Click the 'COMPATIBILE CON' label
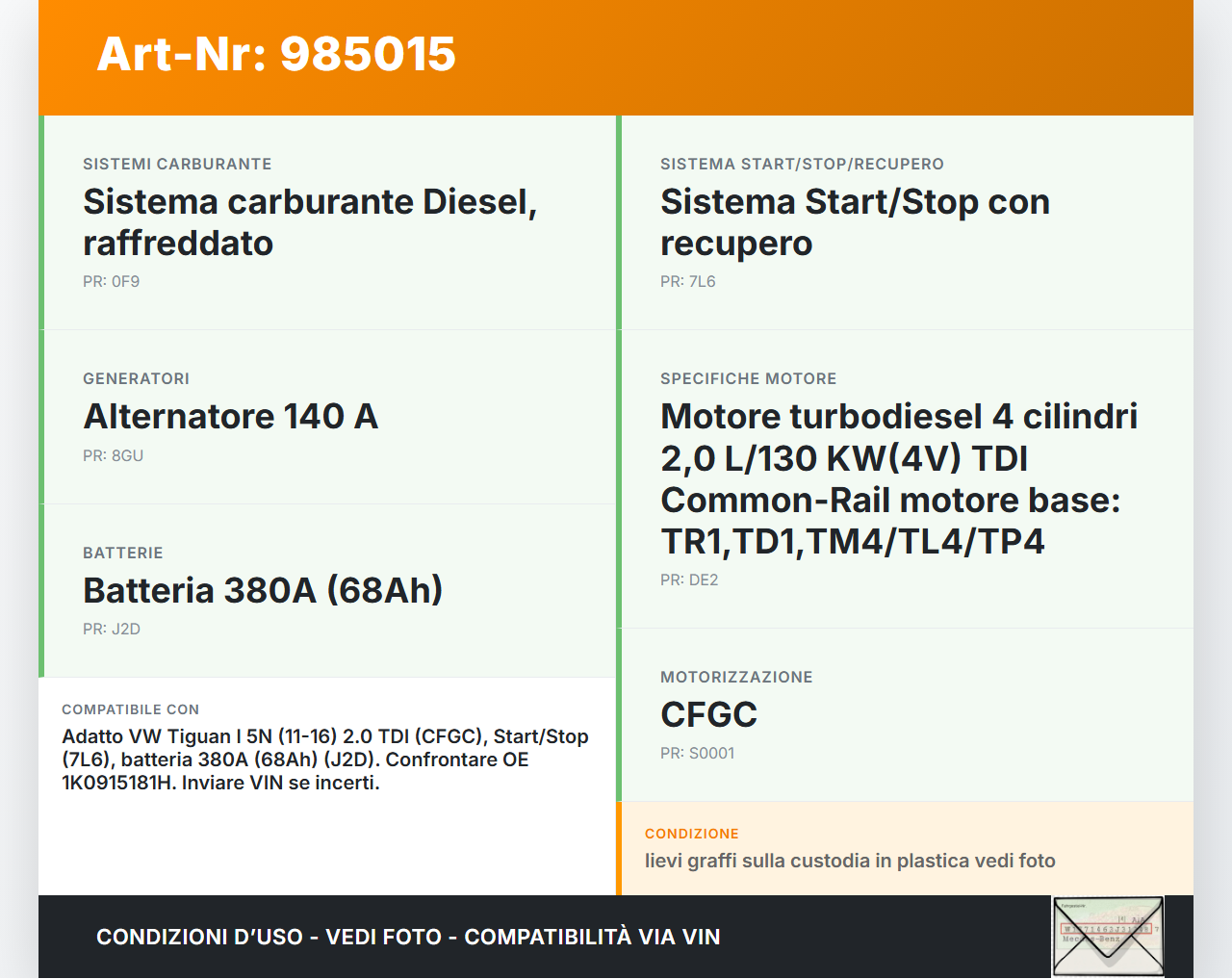Viewport: 1232px width, 979px height. point(131,709)
